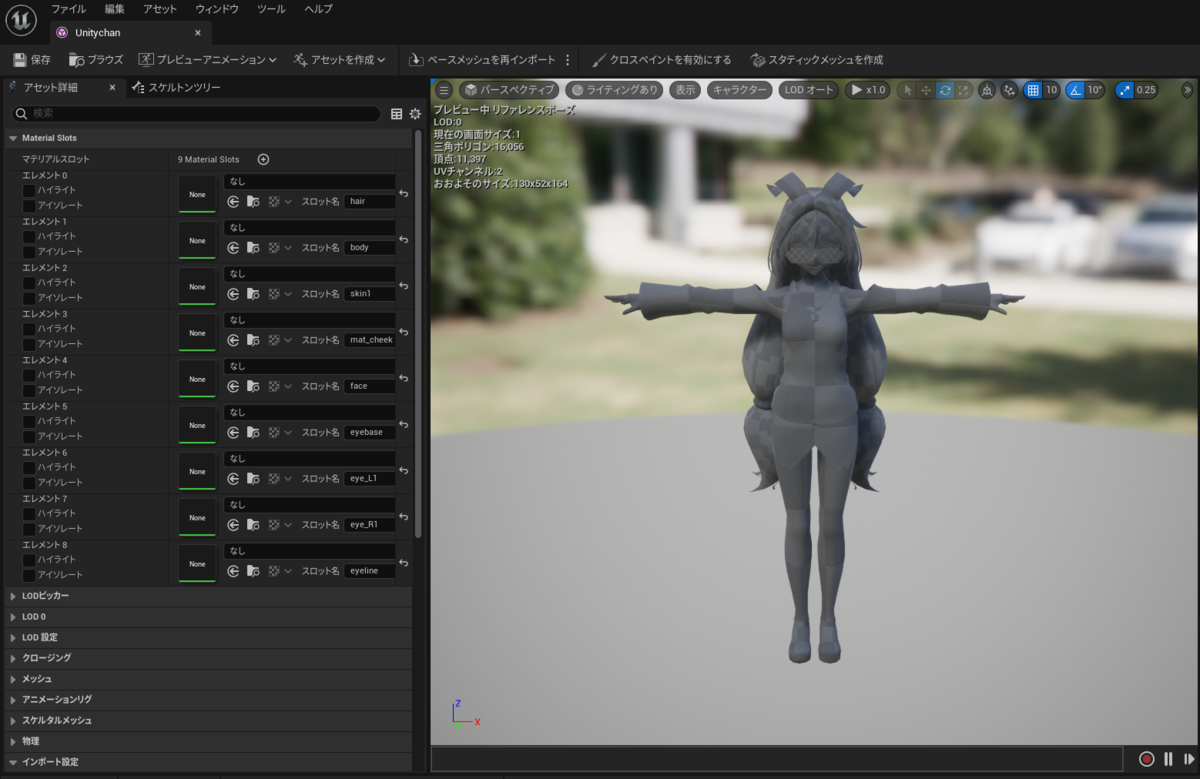The image size is (1200, 779).
Task: Toggle the surface snapping icon
Action: tap(1009, 90)
